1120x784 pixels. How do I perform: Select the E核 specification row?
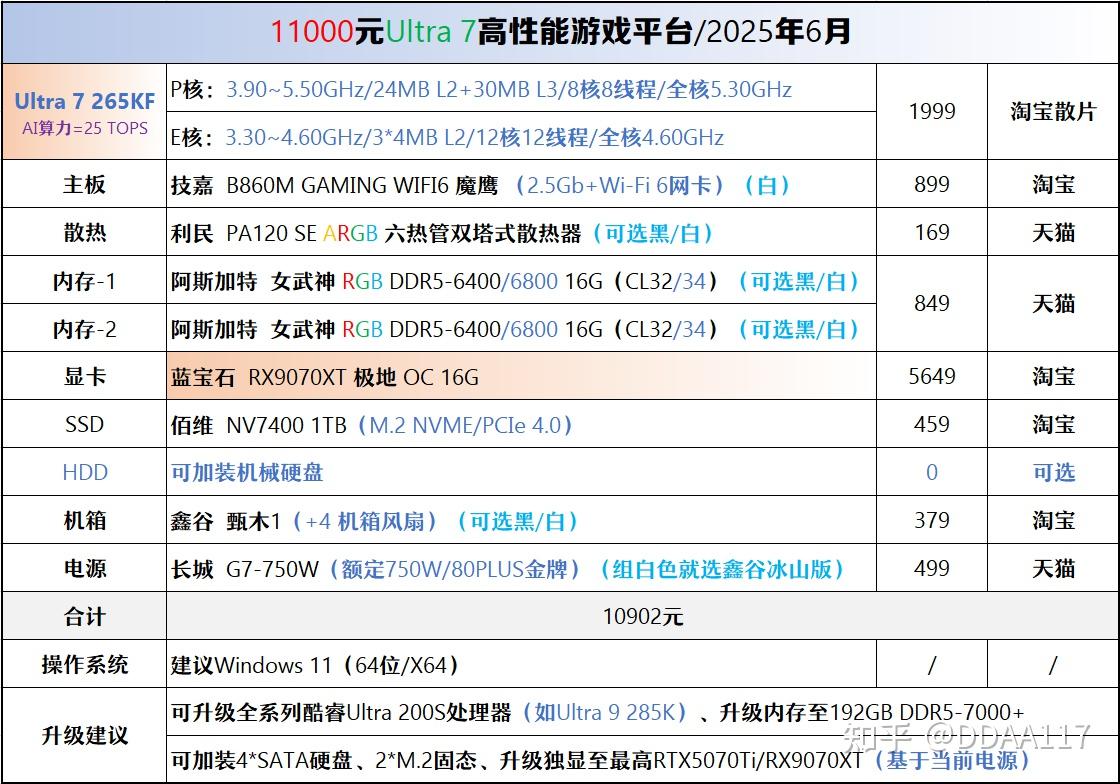tap(521, 136)
